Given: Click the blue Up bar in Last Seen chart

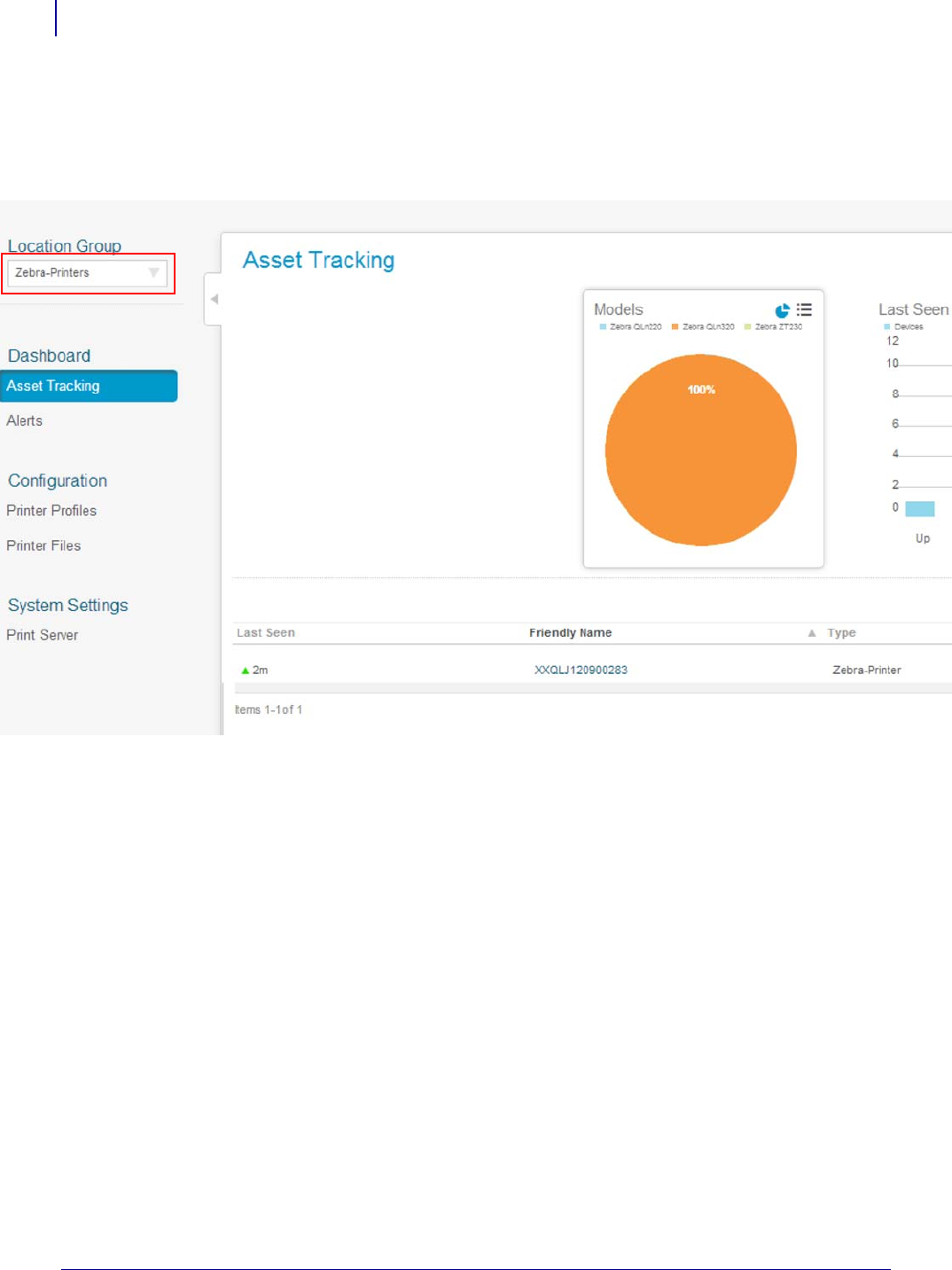Looking at the screenshot, I should click(x=920, y=509).
